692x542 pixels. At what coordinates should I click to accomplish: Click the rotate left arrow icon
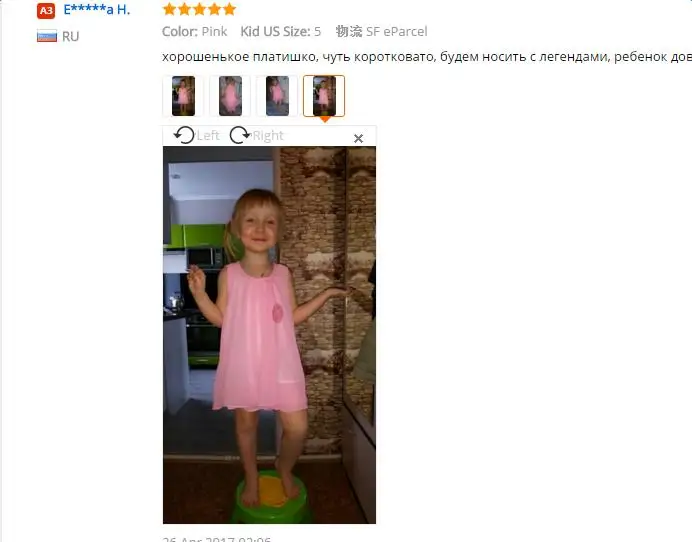click(x=184, y=135)
